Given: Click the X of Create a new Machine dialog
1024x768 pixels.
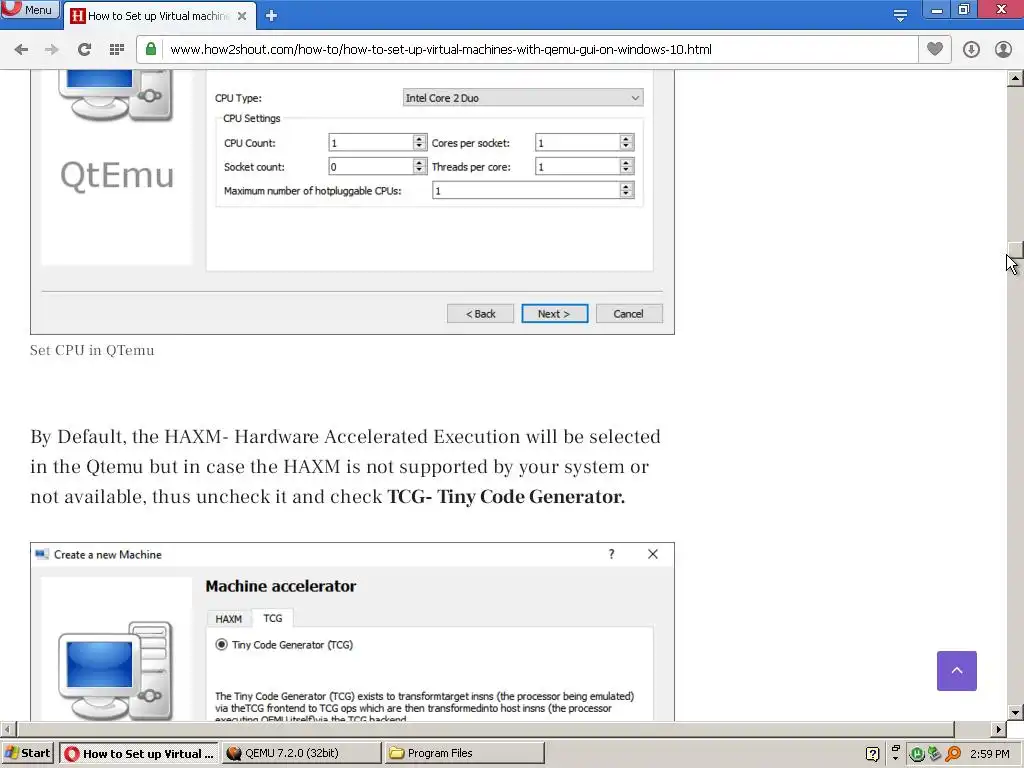Looking at the screenshot, I should 652,554.
